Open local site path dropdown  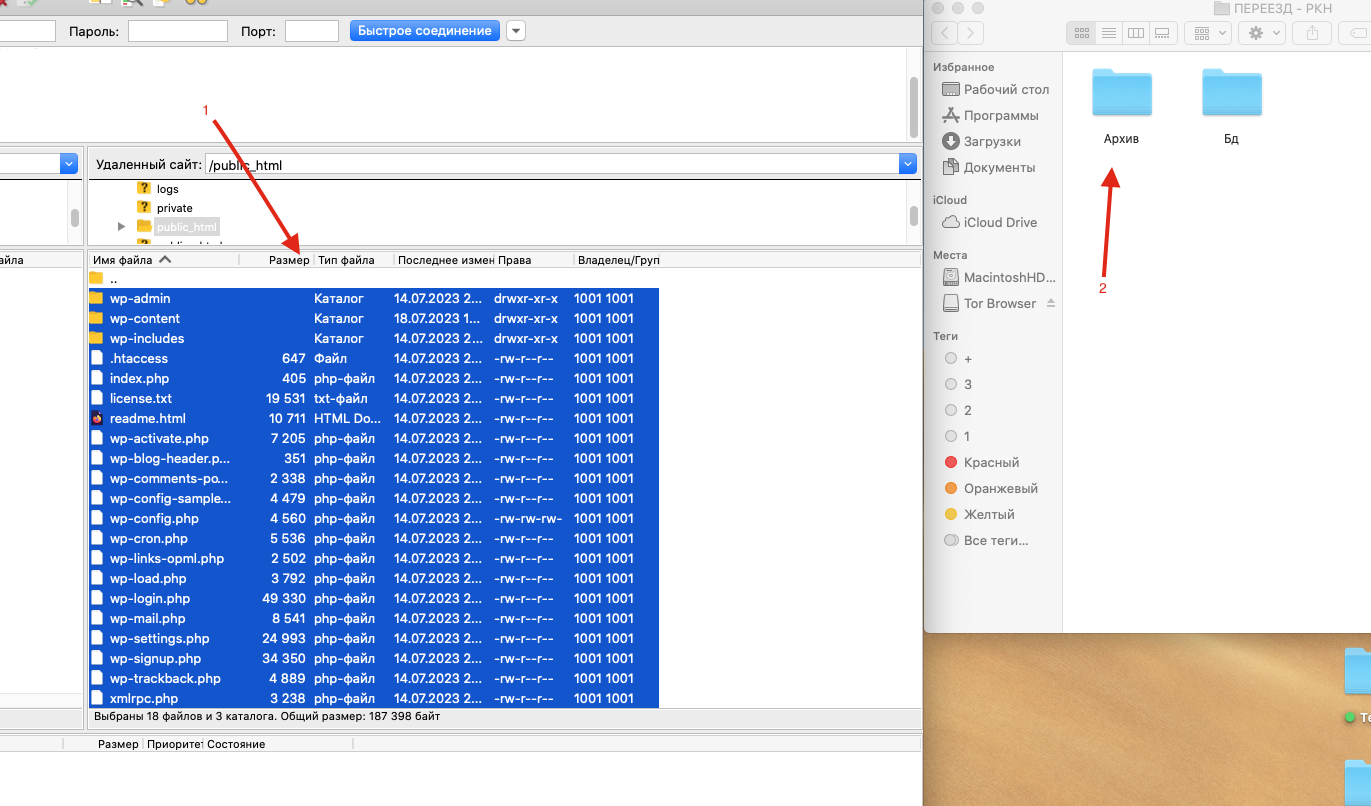69,164
